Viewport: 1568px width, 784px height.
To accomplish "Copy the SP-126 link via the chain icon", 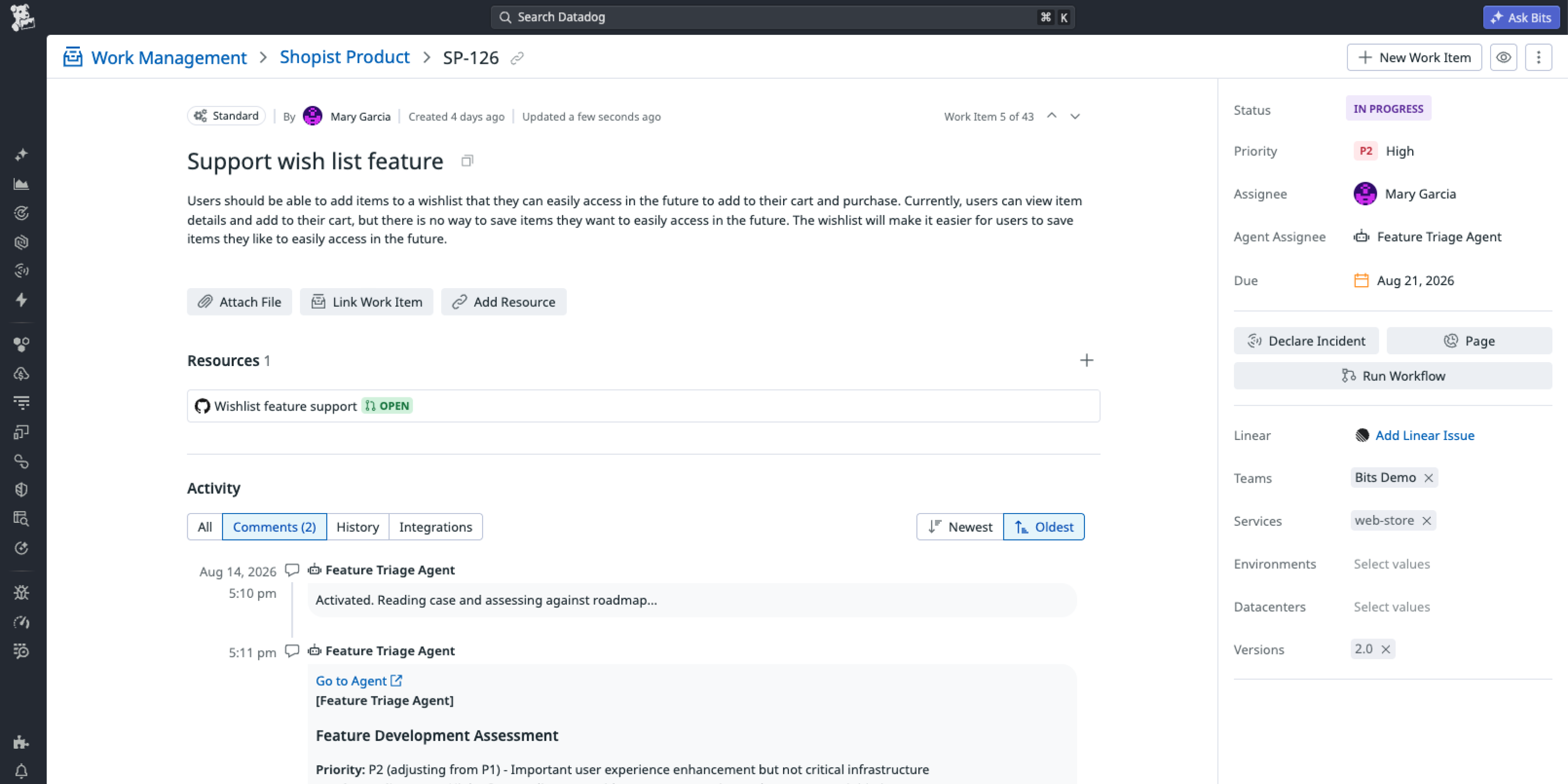I will [517, 58].
